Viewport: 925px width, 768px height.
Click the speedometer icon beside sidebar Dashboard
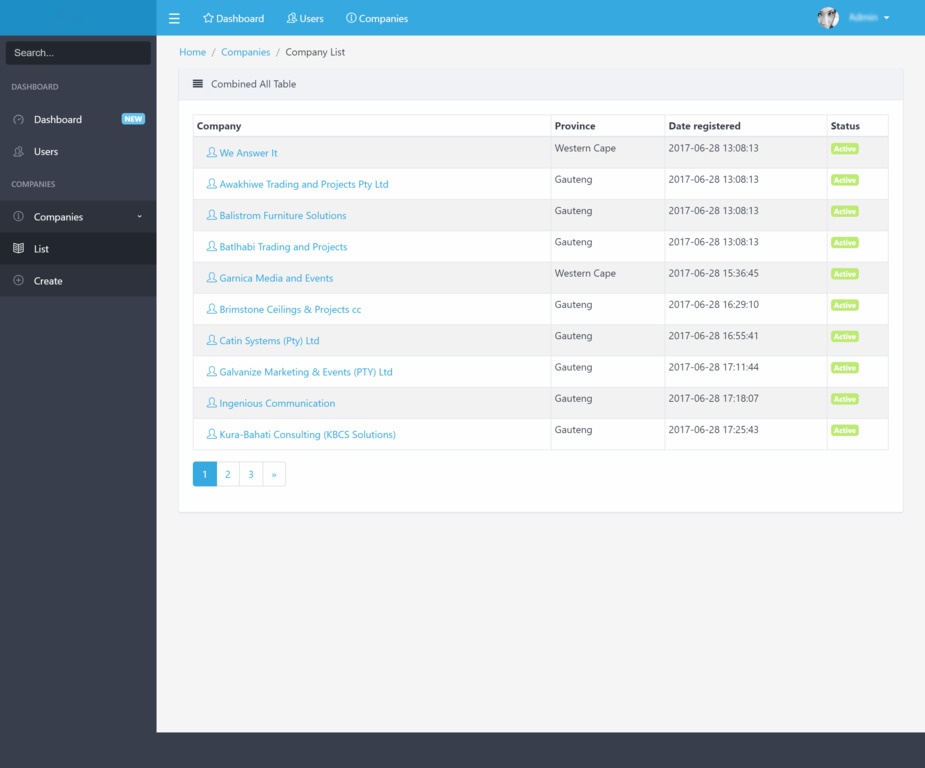point(18,119)
